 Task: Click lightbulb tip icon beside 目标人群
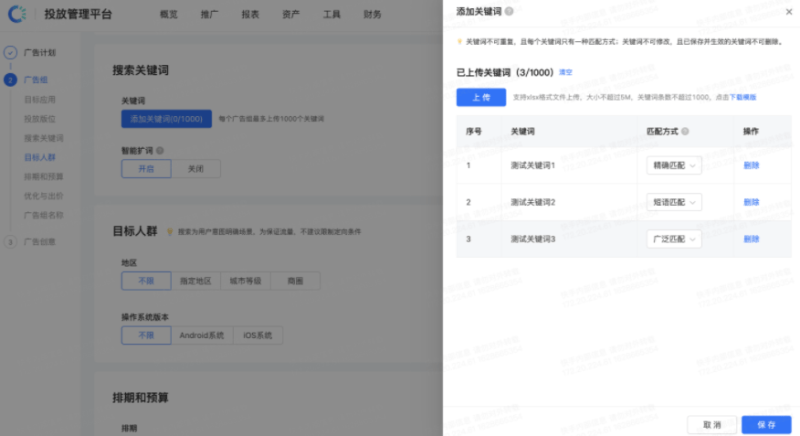tap(170, 232)
